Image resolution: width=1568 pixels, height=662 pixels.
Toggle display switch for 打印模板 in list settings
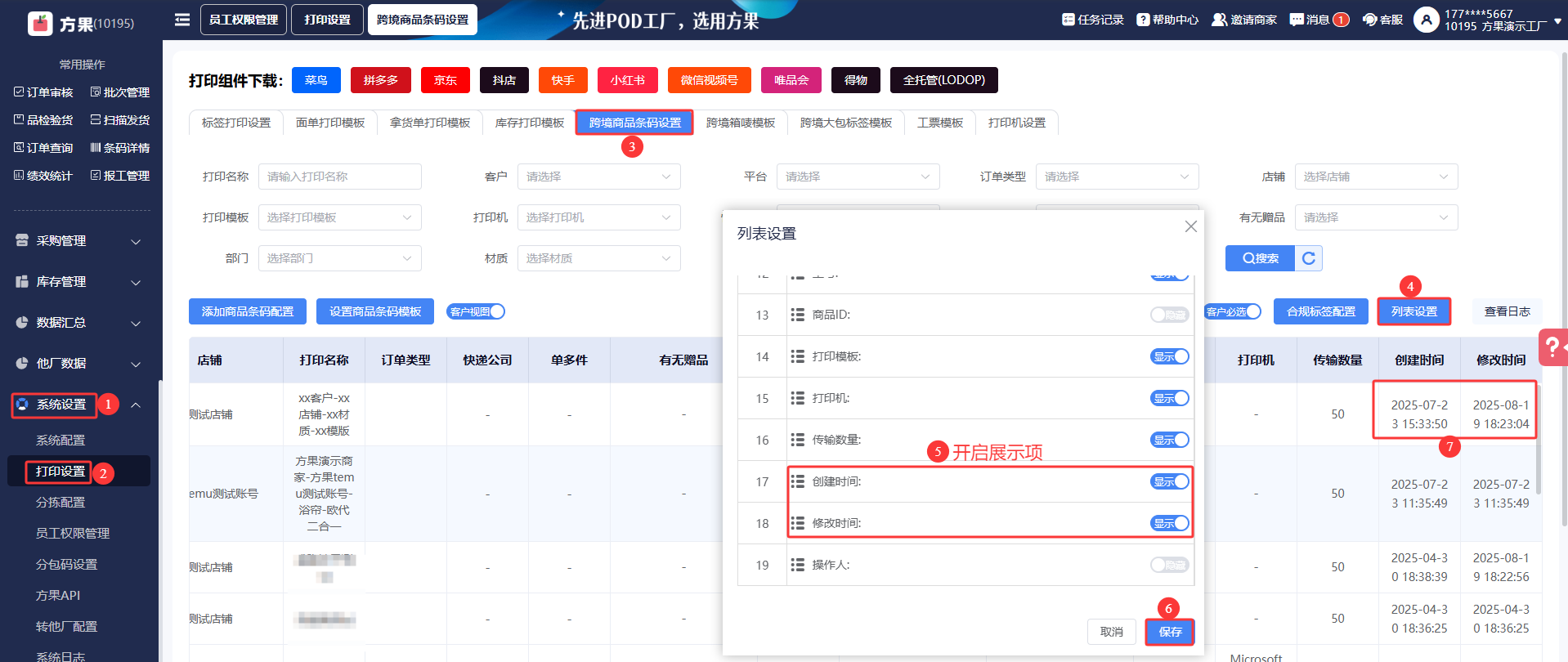tap(1170, 356)
